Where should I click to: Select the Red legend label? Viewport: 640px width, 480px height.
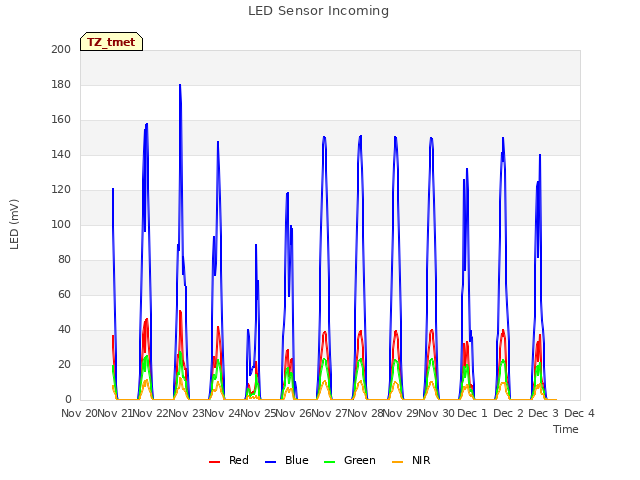(x=239, y=460)
